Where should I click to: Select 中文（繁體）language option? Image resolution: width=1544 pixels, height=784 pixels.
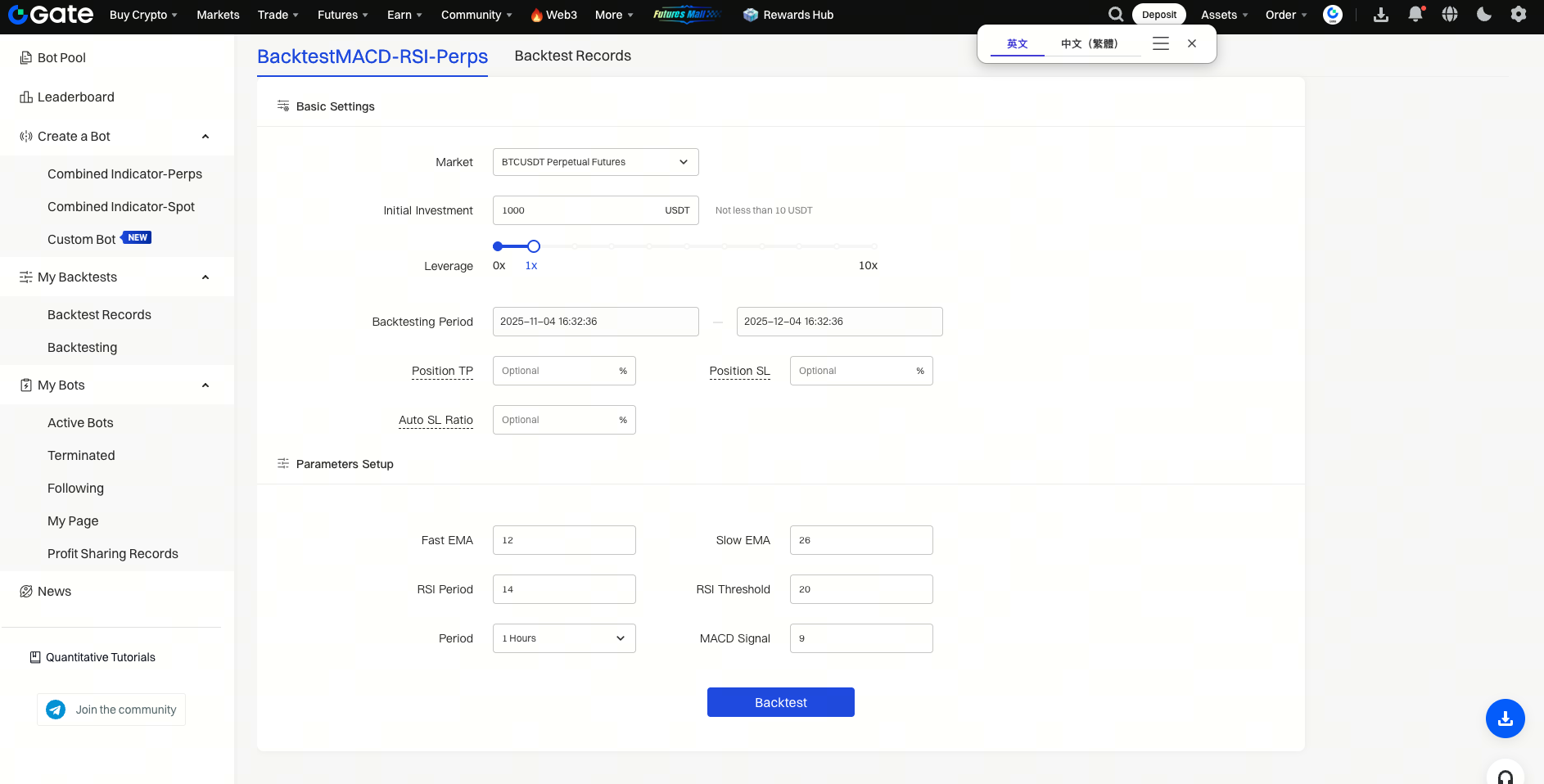coord(1089,44)
